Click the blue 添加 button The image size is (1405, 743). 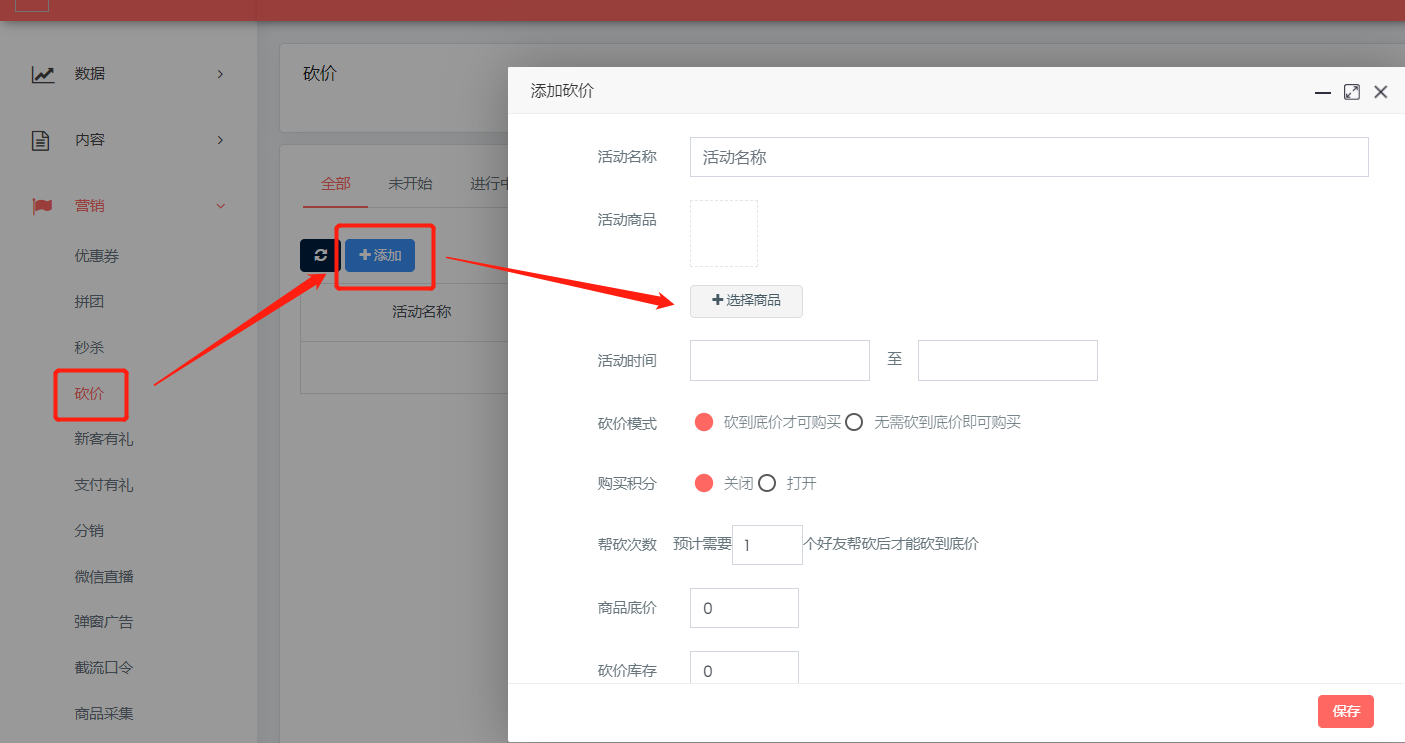[x=380, y=255]
